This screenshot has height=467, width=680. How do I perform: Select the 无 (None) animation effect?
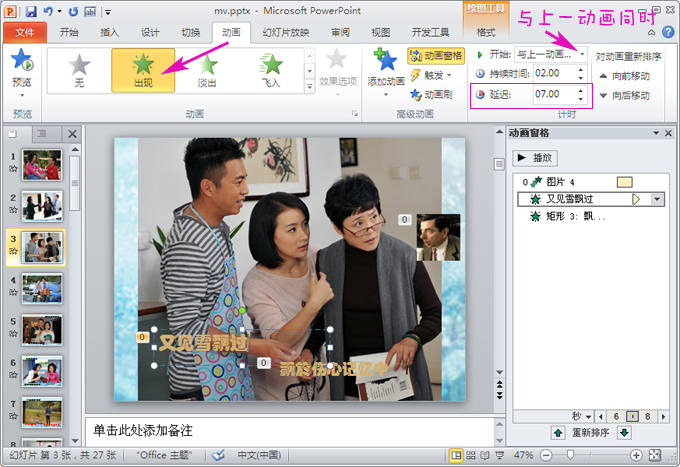point(79,70)
